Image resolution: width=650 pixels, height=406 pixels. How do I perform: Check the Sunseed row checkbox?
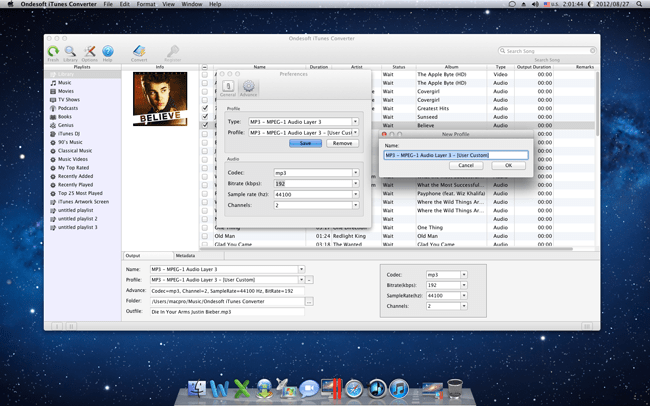[x=205, y=117]
